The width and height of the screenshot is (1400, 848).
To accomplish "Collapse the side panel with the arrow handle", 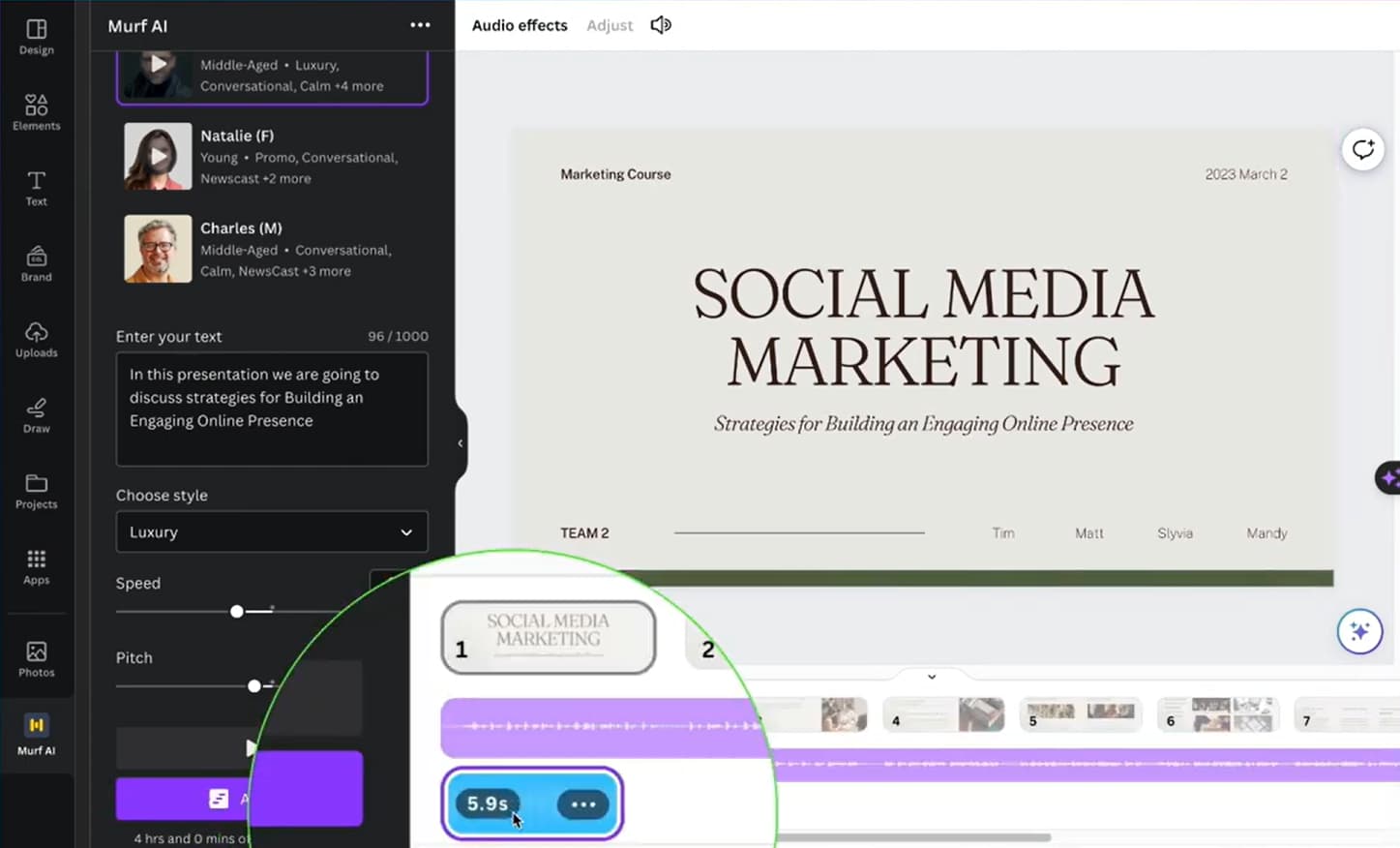I will [461, 443].
